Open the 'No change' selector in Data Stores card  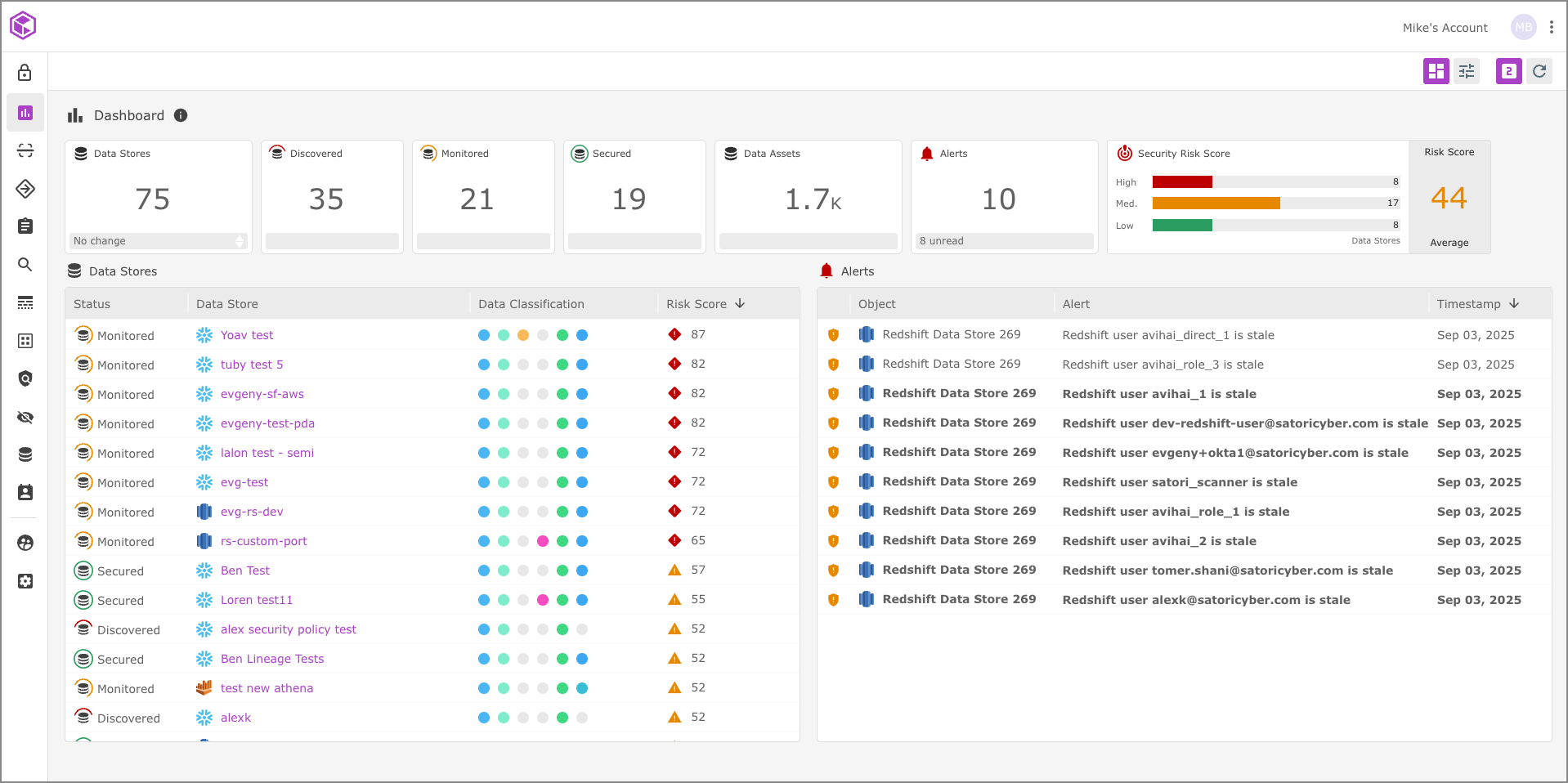pyautogui.click(x=159, y=241)
